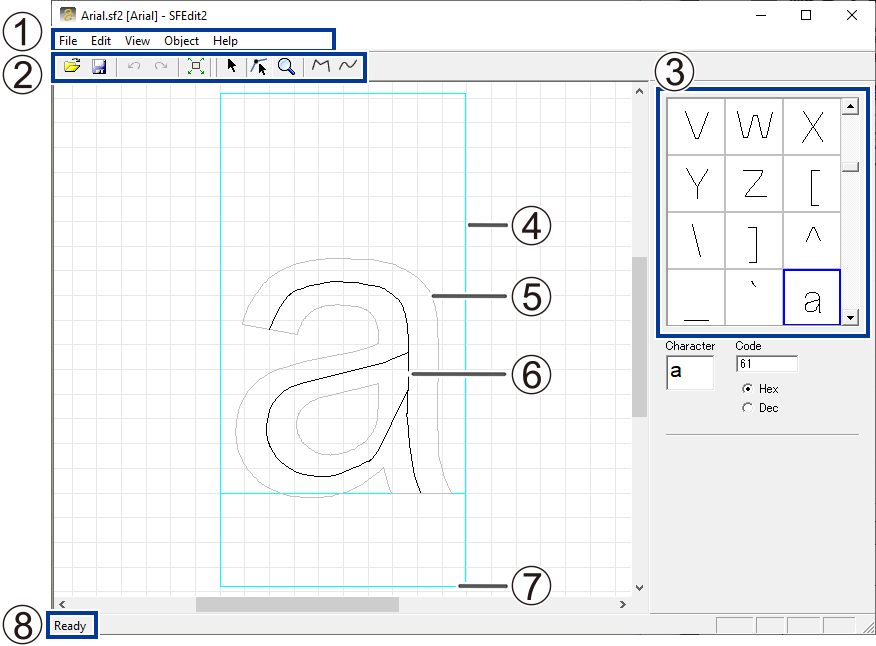Save the font with the floppy disk icon
The image size is (876, 646).
click(x=99, y=66)
